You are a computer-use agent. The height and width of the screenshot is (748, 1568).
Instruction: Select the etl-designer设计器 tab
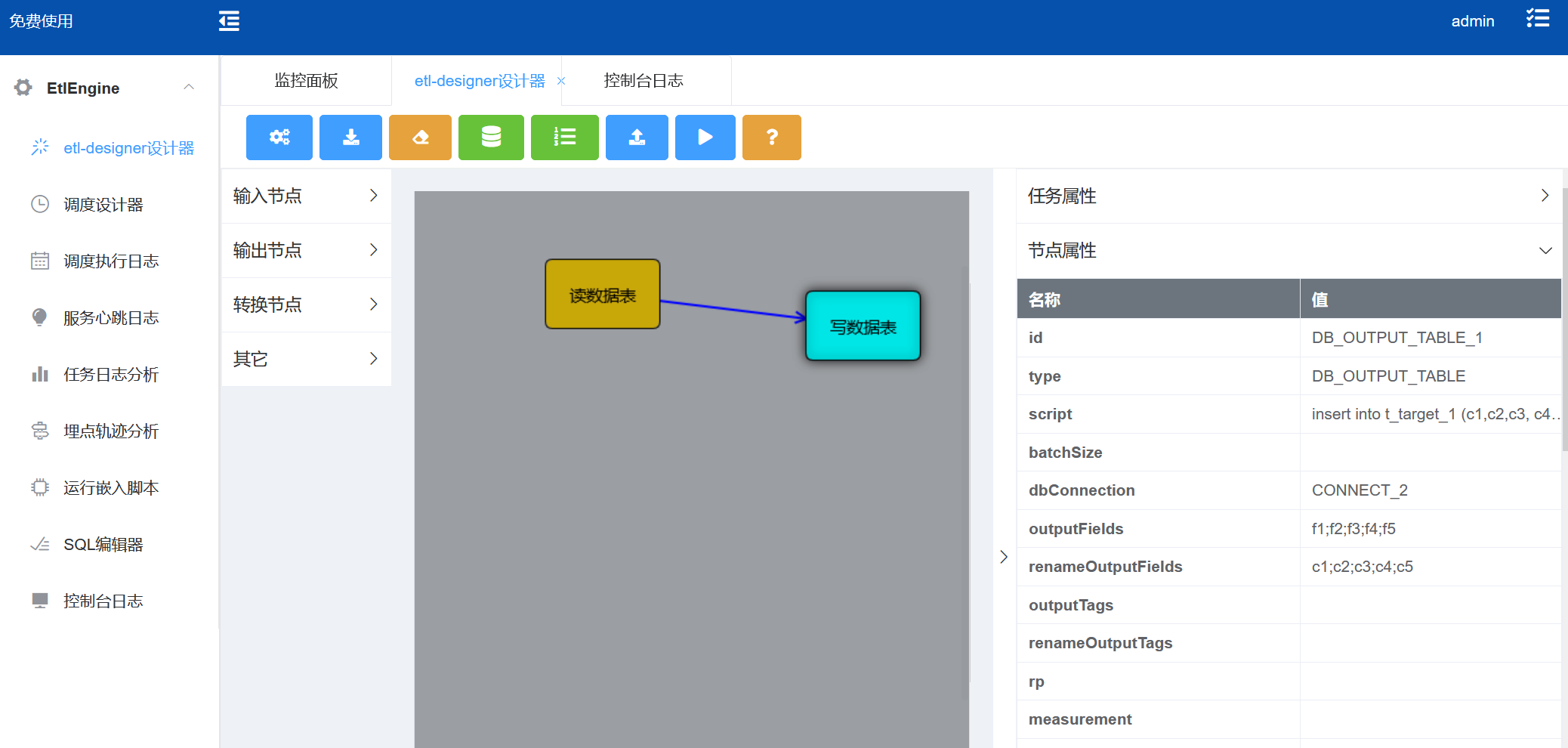pyautogui.click(x=480, y=80)
